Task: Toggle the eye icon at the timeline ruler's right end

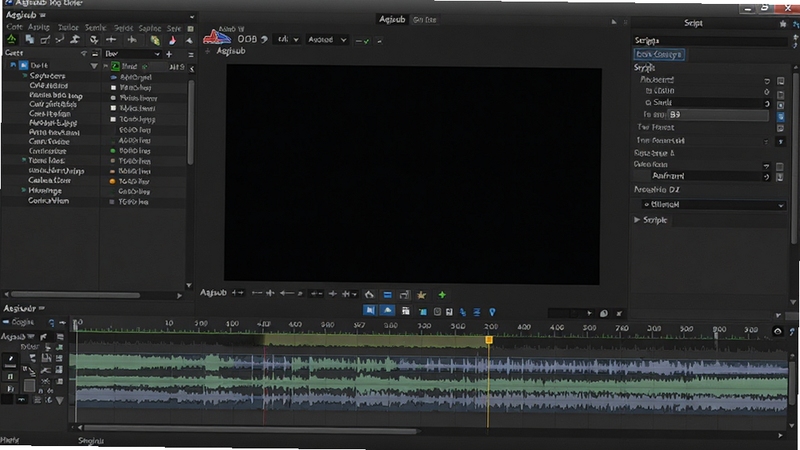Action: pyautogui.click(x=778, y=331)
